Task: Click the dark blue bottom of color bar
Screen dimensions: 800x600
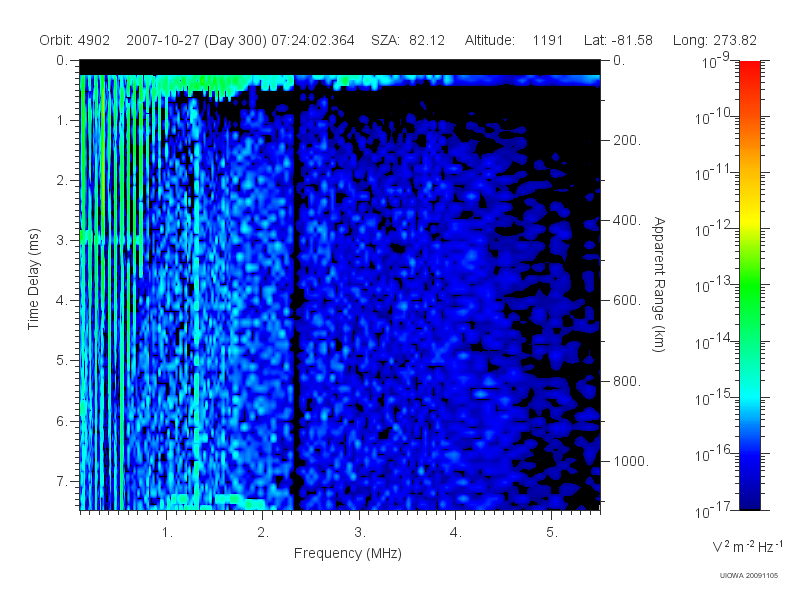Action: 750,497
